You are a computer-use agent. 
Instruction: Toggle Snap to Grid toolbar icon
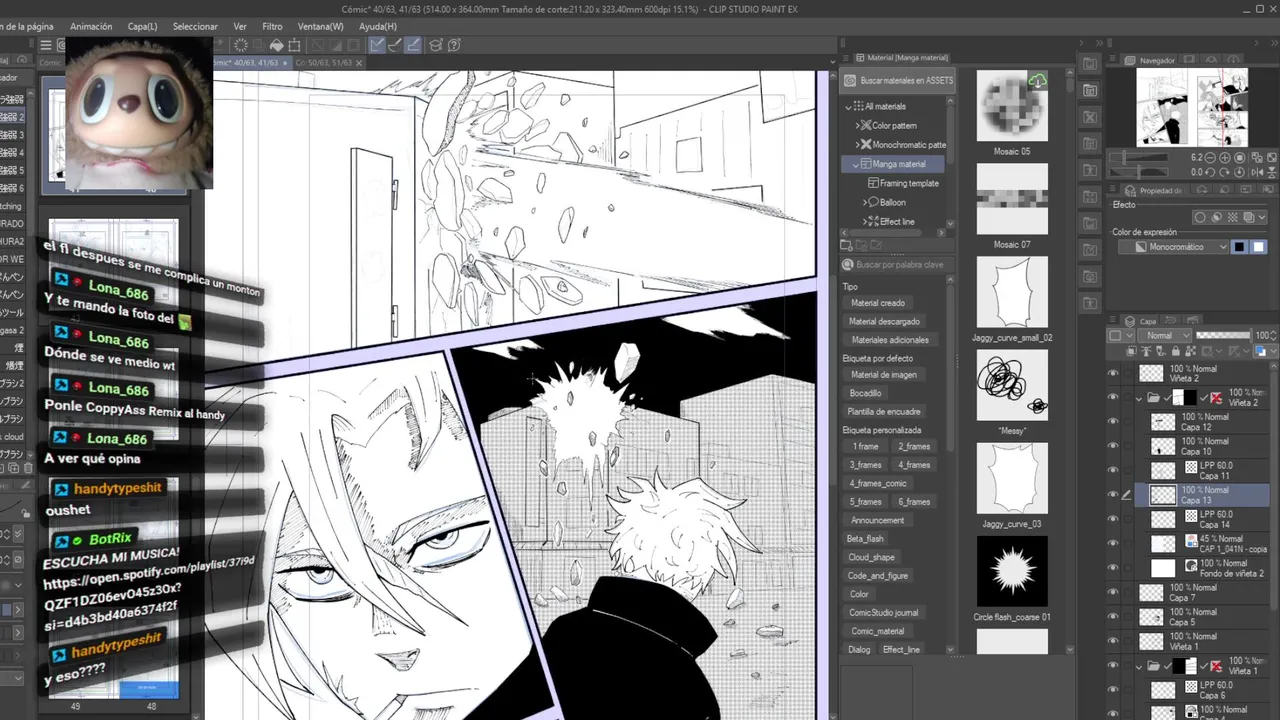click(x=413, y=45)
